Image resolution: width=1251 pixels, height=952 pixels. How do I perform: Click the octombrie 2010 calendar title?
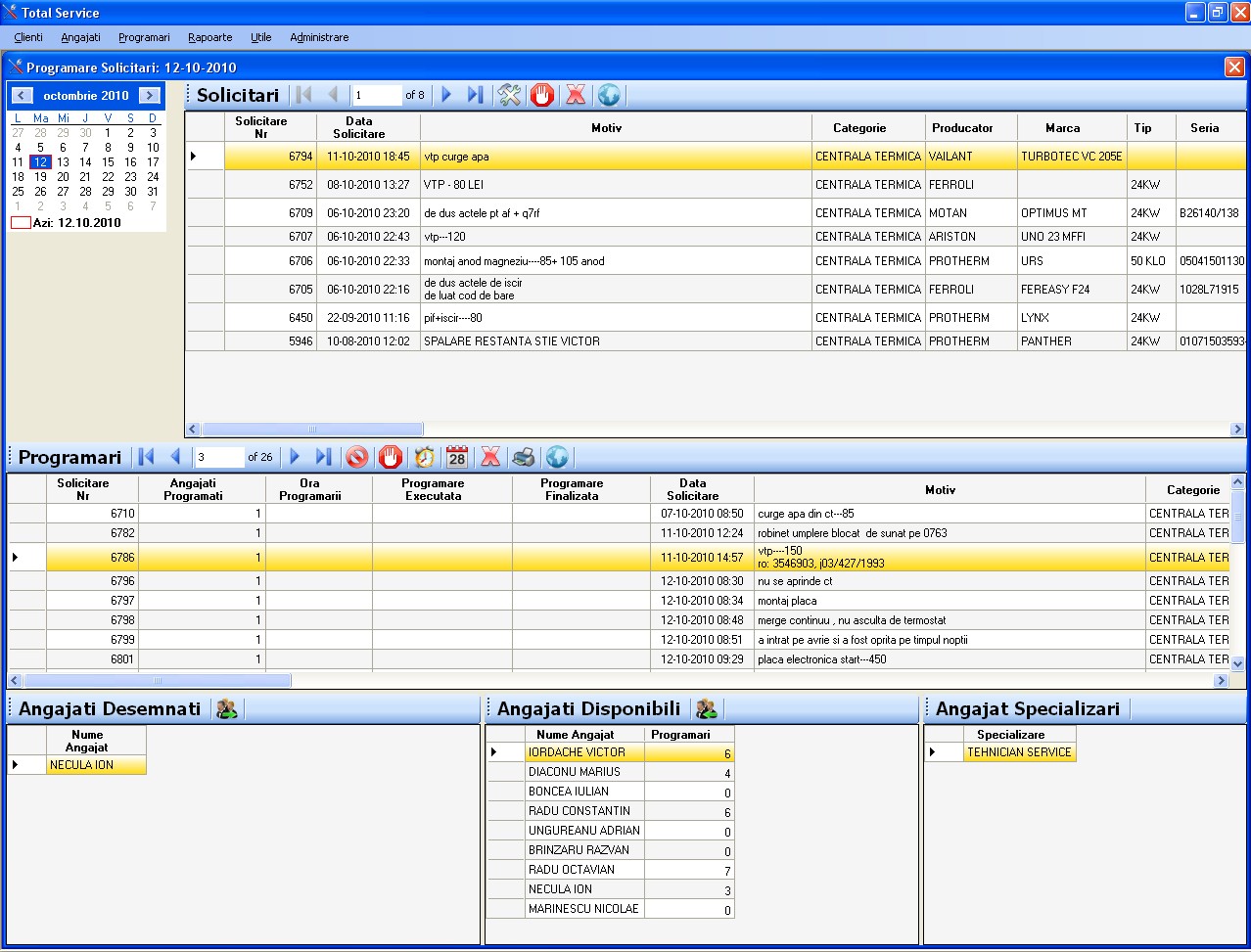point(86,96)
